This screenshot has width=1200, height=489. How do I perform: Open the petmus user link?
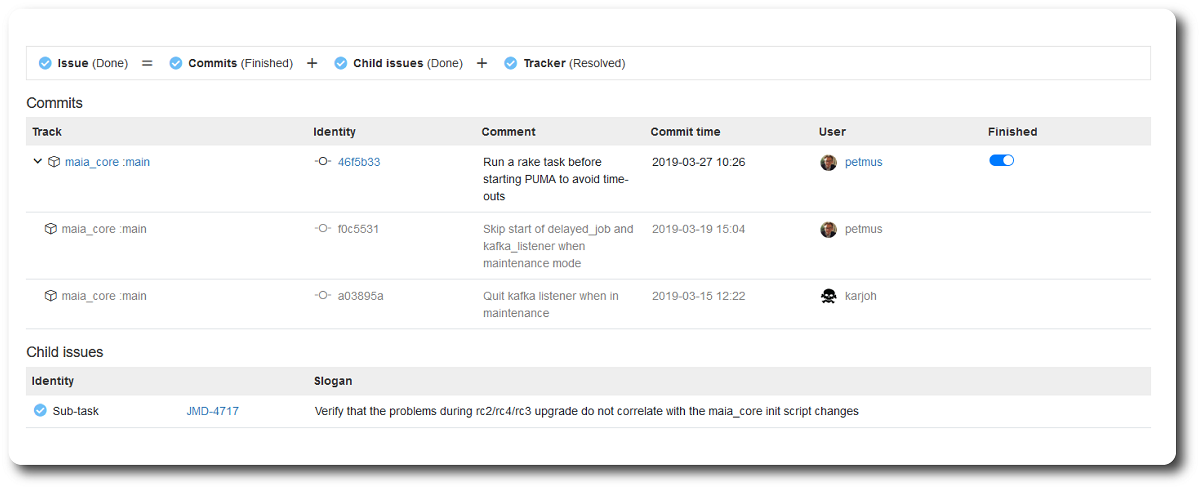point(863,162)
